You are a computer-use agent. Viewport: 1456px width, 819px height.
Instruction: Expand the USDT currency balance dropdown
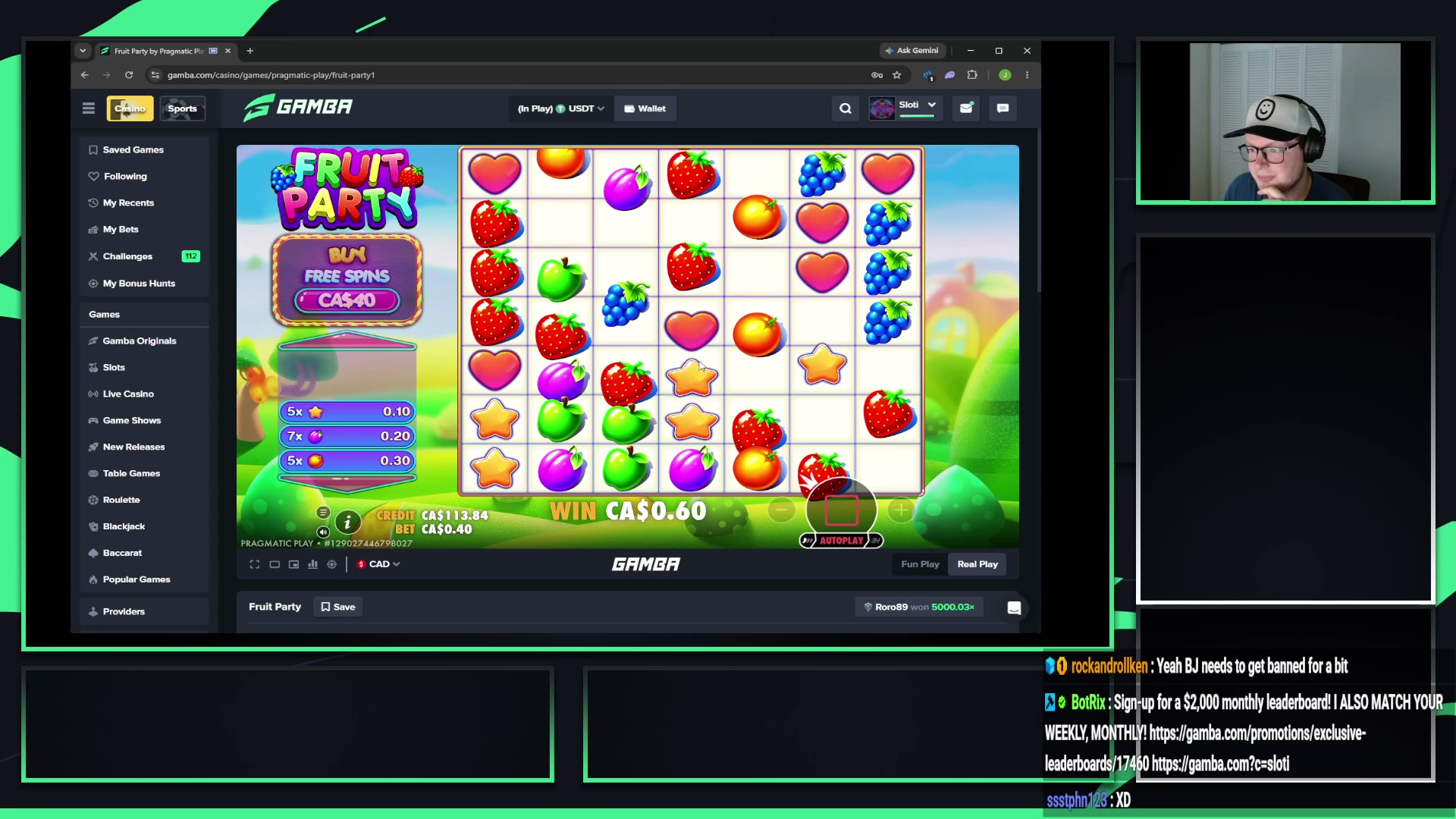click(560, 108)
